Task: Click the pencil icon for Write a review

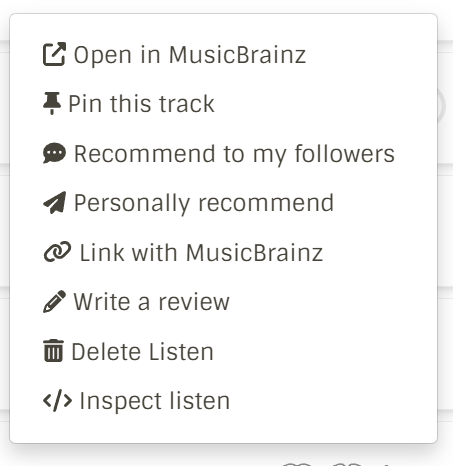Action: point(54,301)
